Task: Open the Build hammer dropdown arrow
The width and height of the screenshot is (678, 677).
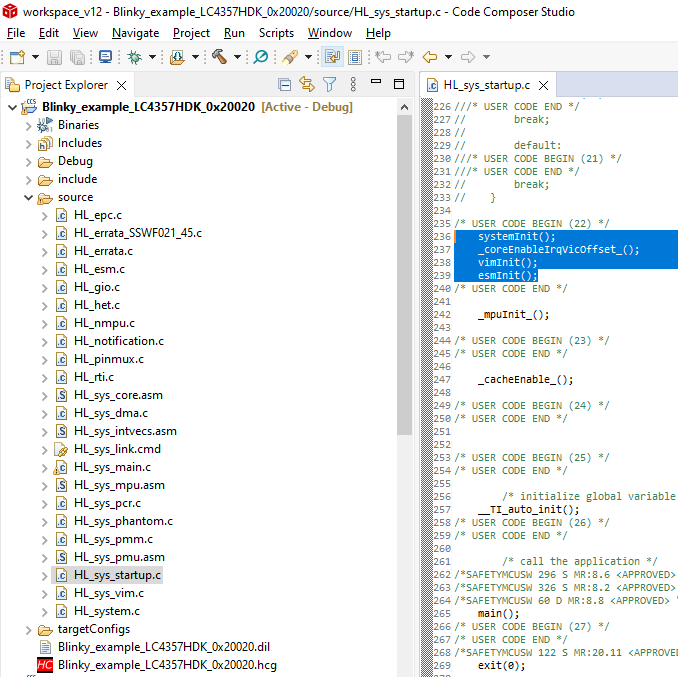Action: (237, 57)
